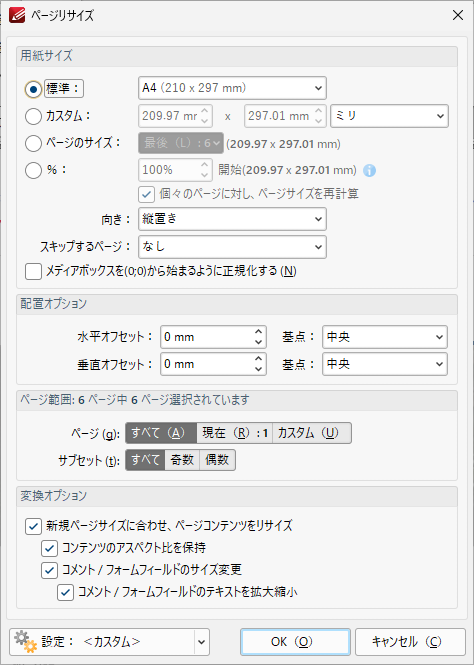Click into the 垂直オフセット input field
Image resolution: width=474 pixels, height=665 pixels.
pos(206,364)
